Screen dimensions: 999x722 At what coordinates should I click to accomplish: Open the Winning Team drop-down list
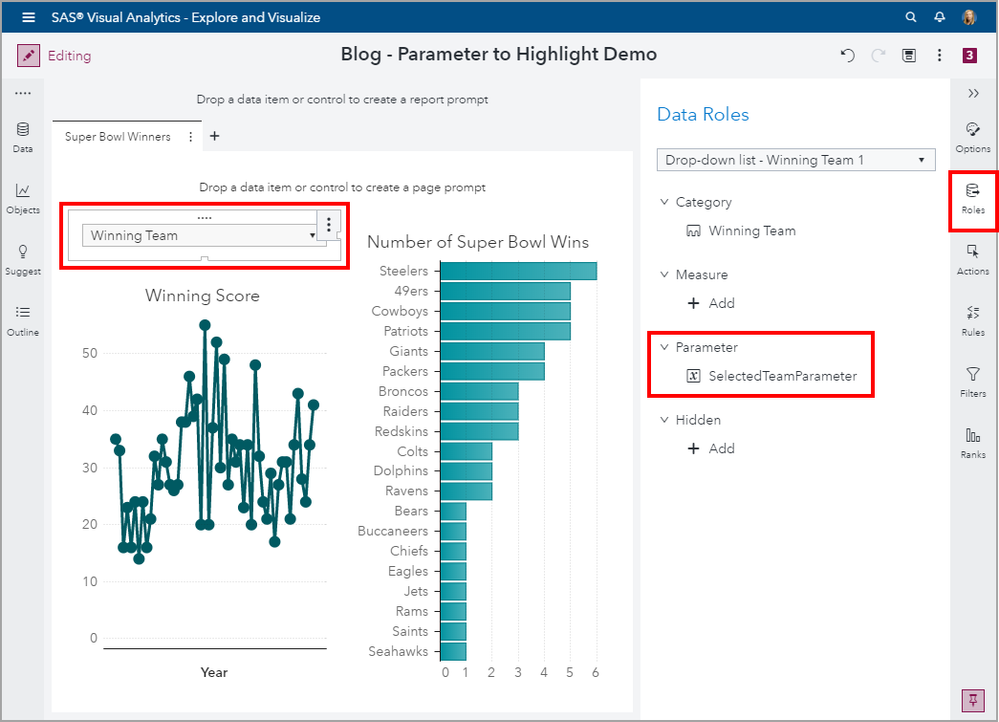200,236
